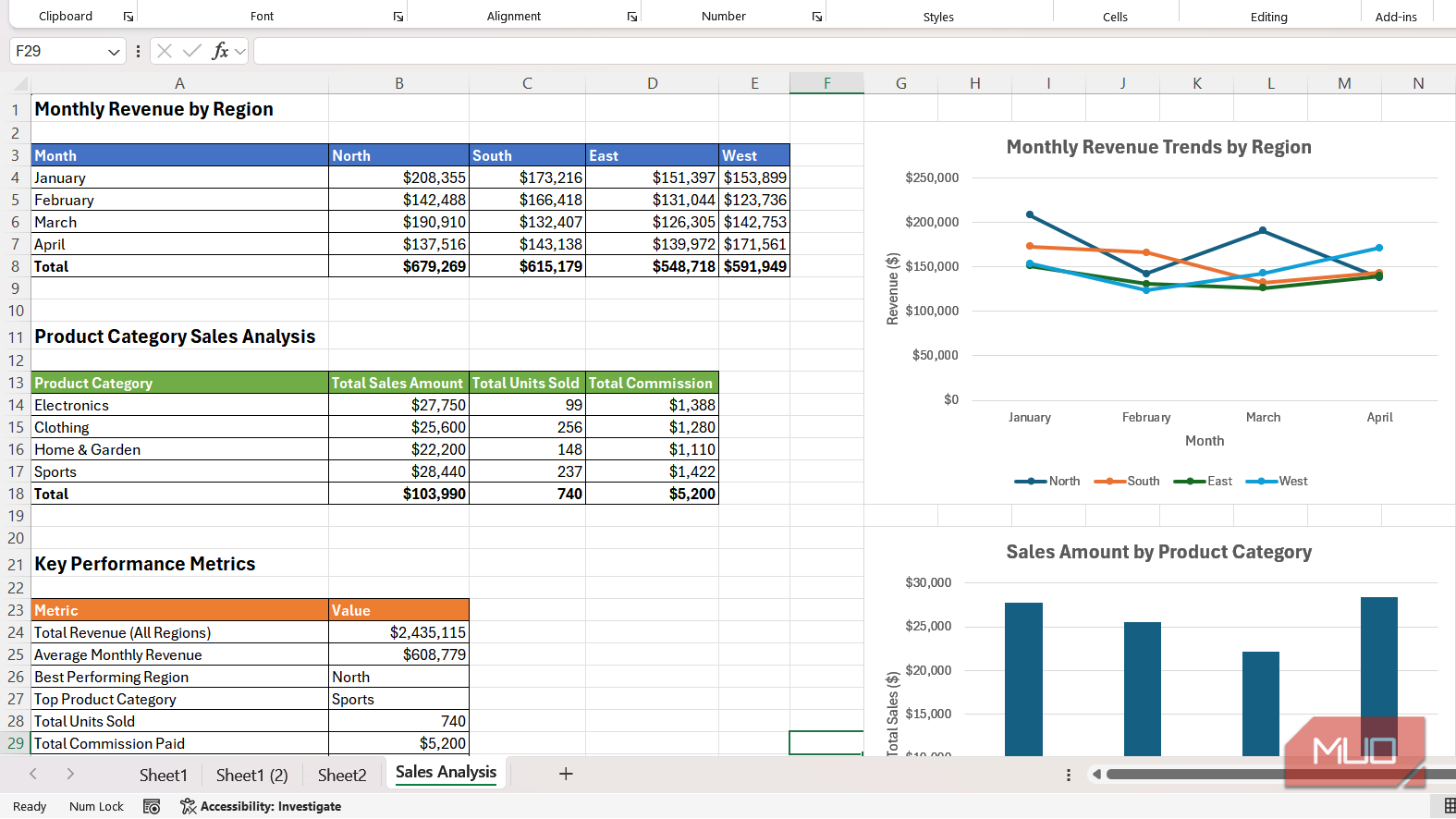Select Total Revenue value $2,435,115

pyautogui.click(x=399, y=632)
